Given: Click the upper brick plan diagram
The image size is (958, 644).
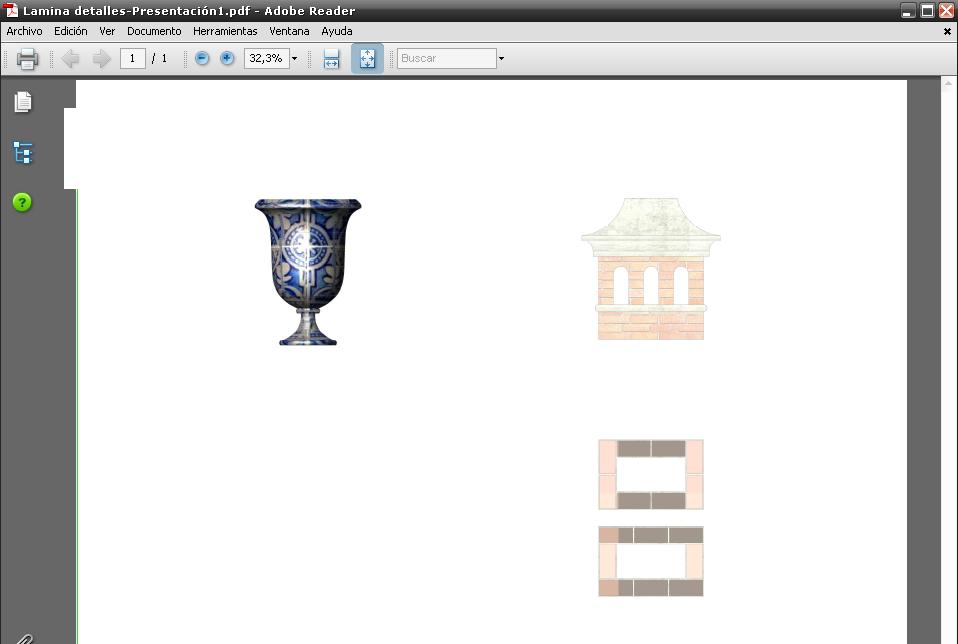Looking at the screenshot, I should 651,474.
